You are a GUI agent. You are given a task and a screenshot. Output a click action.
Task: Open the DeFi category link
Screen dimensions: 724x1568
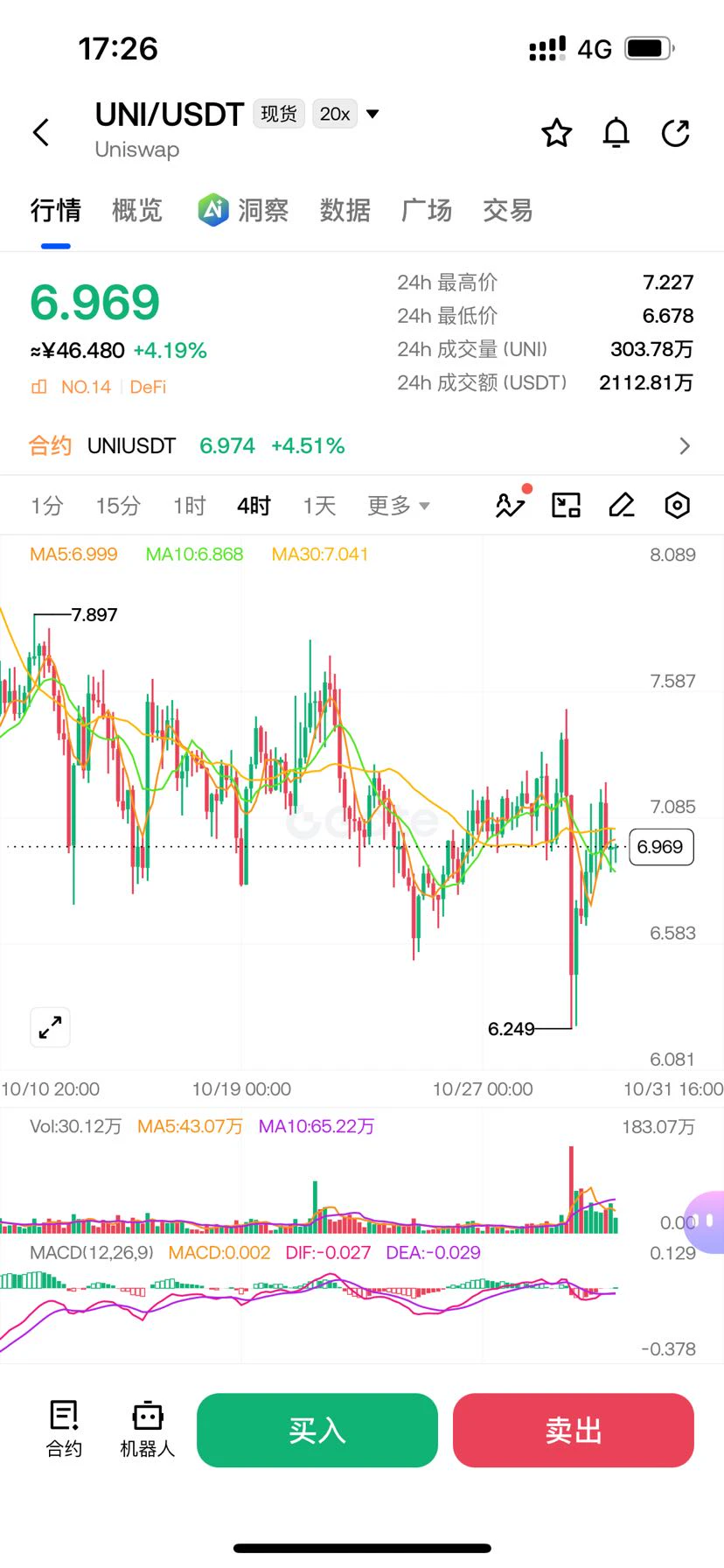pyautogui.click(x=148, y=387)
